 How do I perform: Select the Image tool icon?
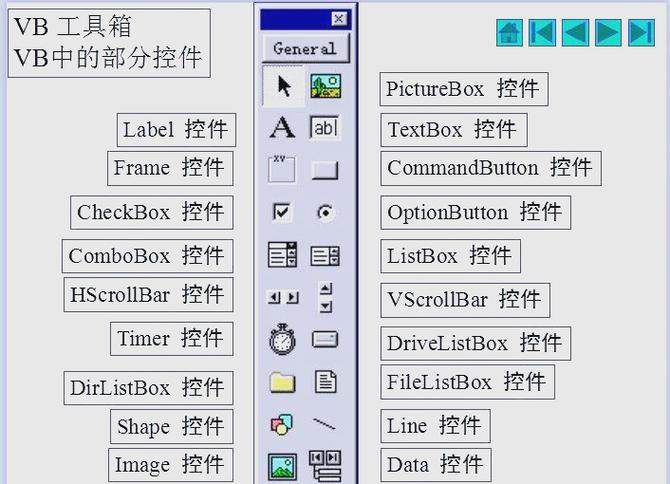click(282, 466)
